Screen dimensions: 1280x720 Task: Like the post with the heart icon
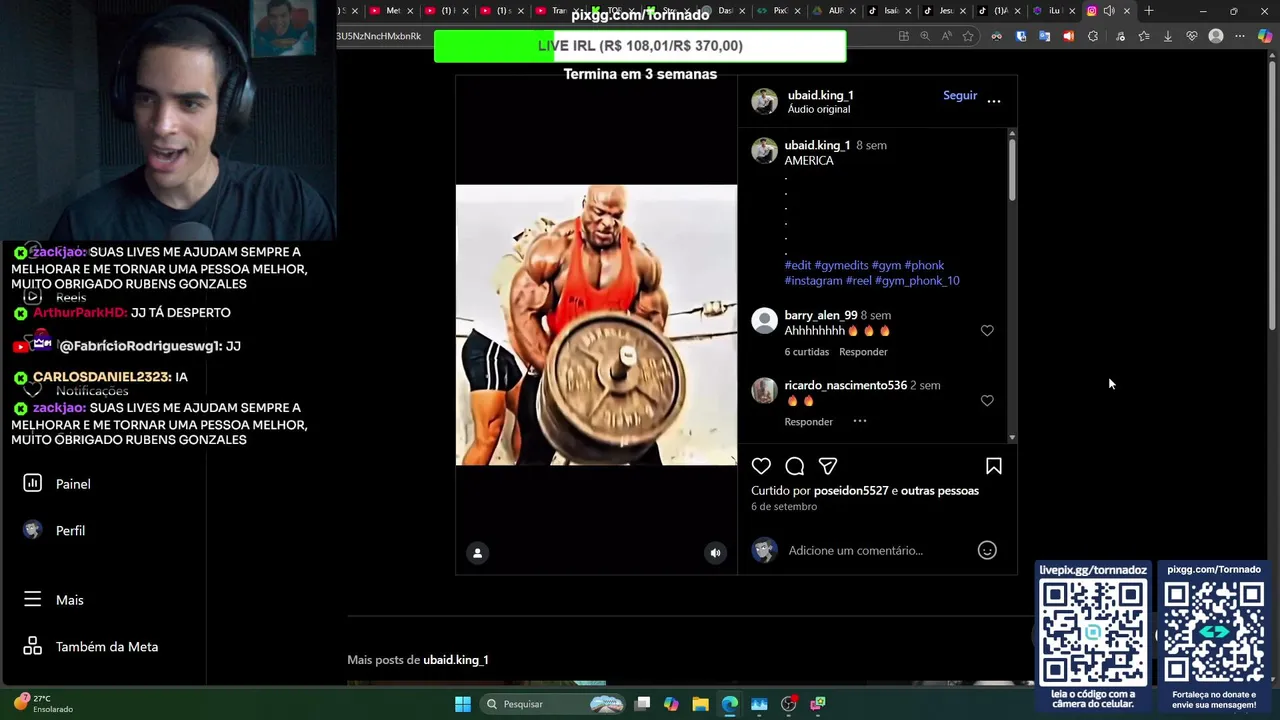(761, 466)
